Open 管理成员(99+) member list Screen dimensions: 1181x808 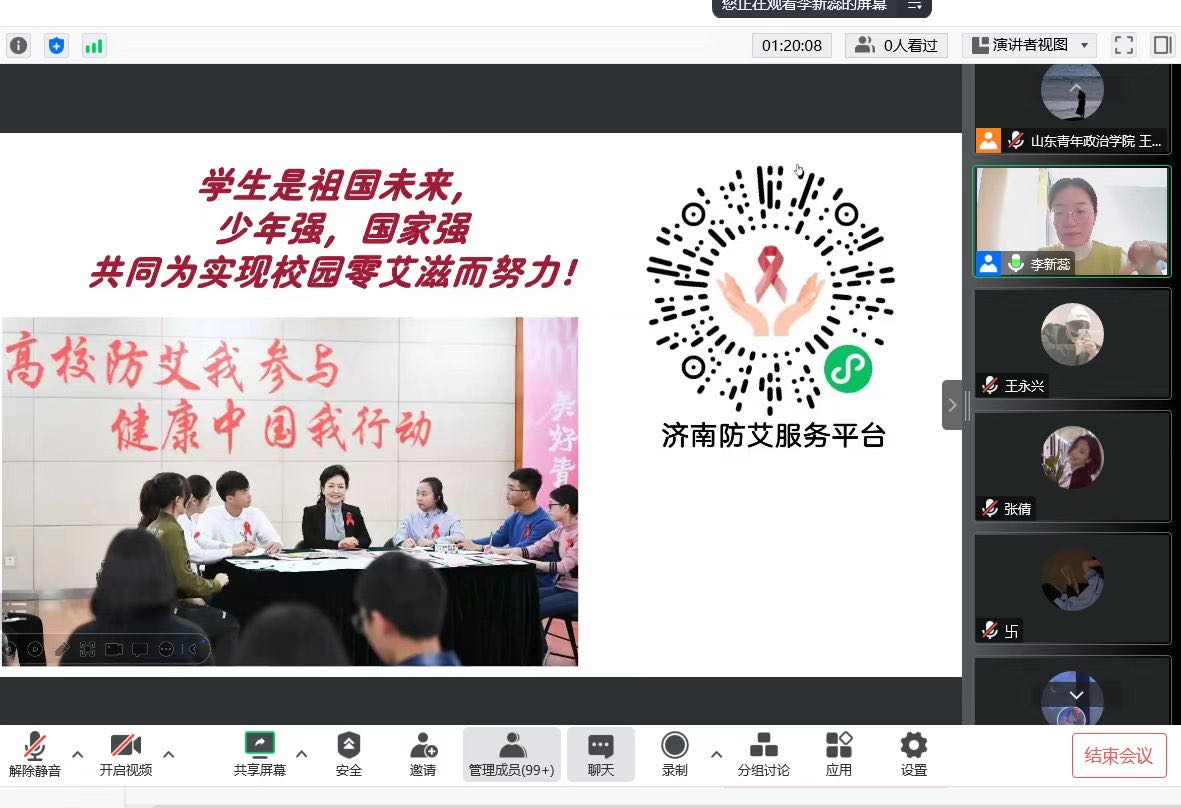(511, 754)
